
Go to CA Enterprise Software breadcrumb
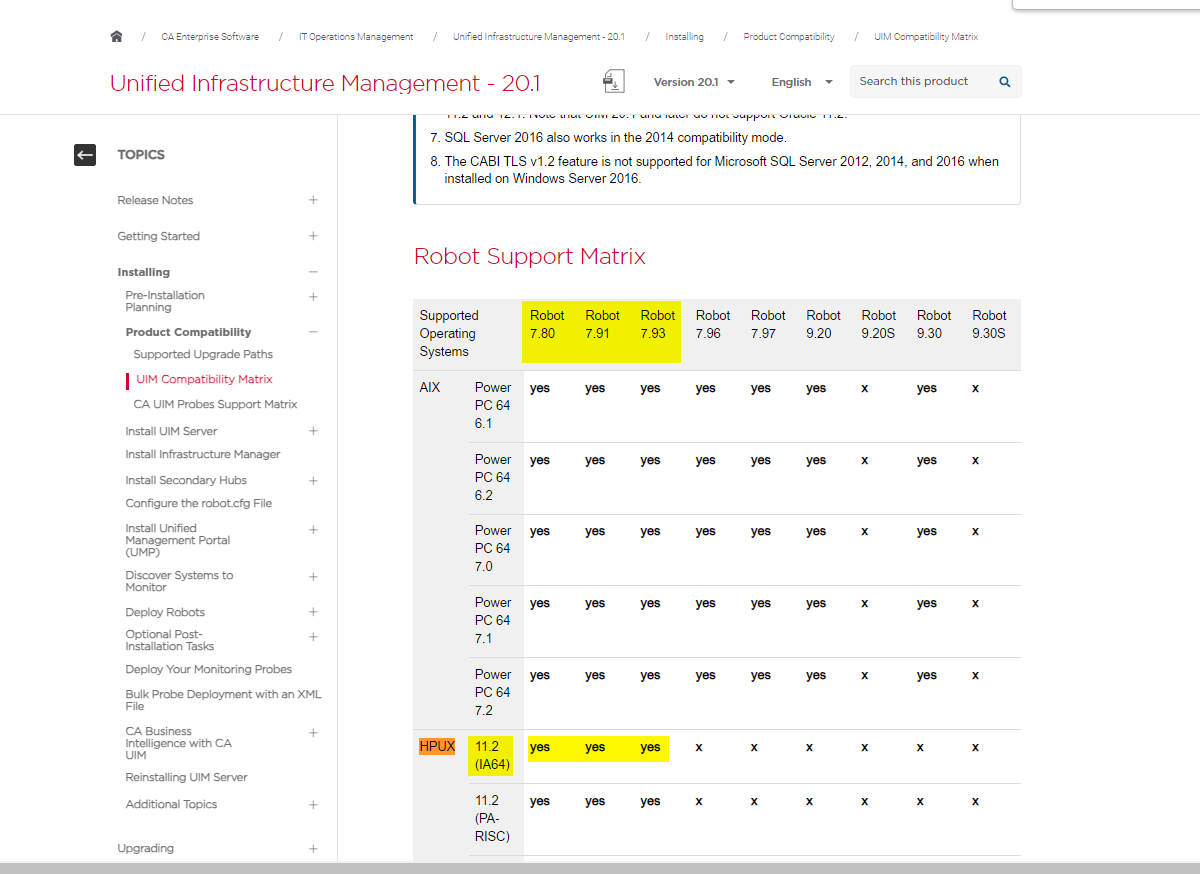point(210,37)
